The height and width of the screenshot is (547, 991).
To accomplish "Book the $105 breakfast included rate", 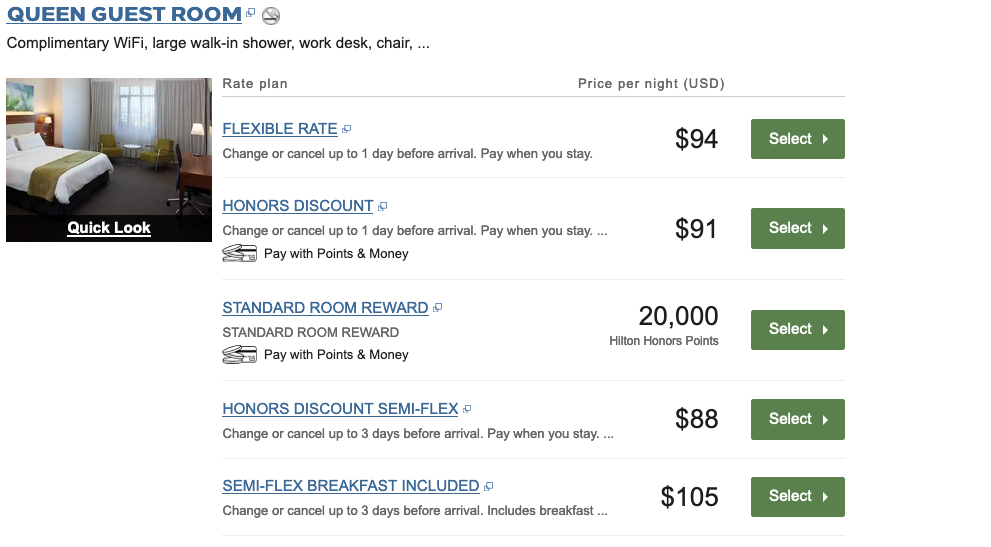I will (797, 496).
